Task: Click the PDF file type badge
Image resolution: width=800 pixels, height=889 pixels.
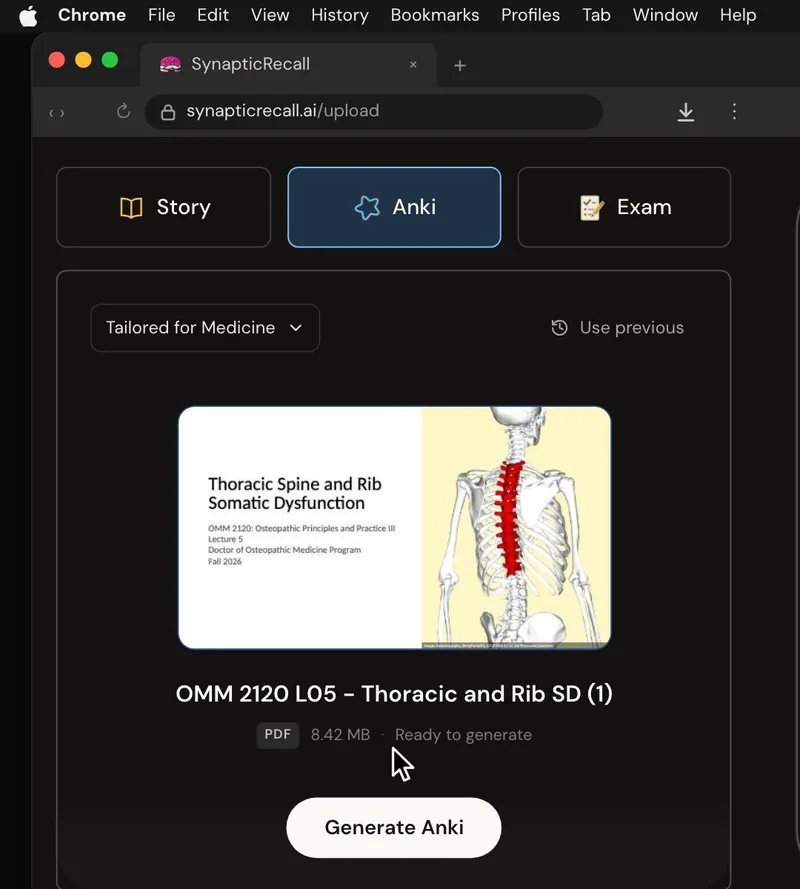Action: (x=277, y=735)
